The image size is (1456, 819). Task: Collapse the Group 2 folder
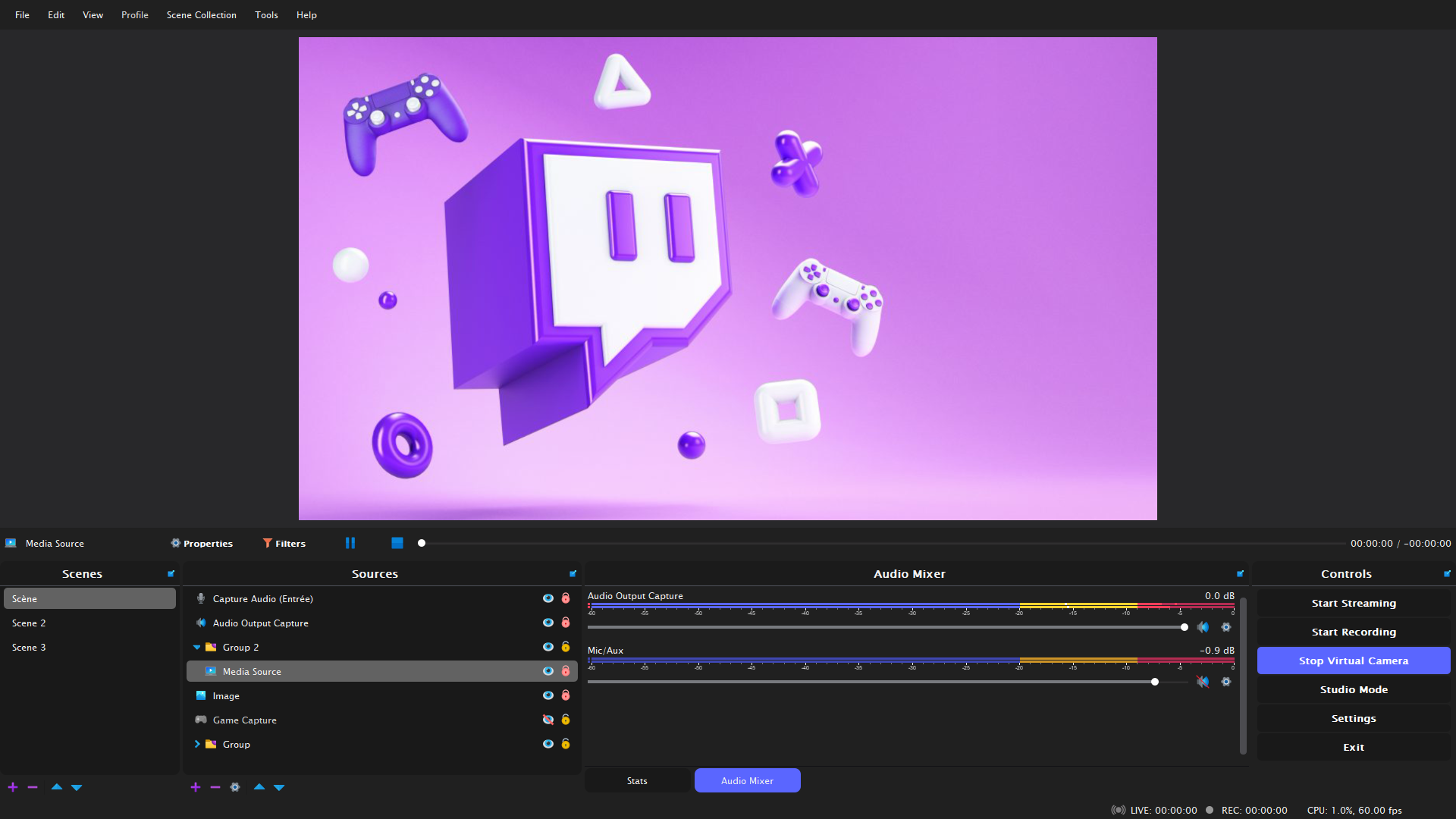click(x=197, y=648)
